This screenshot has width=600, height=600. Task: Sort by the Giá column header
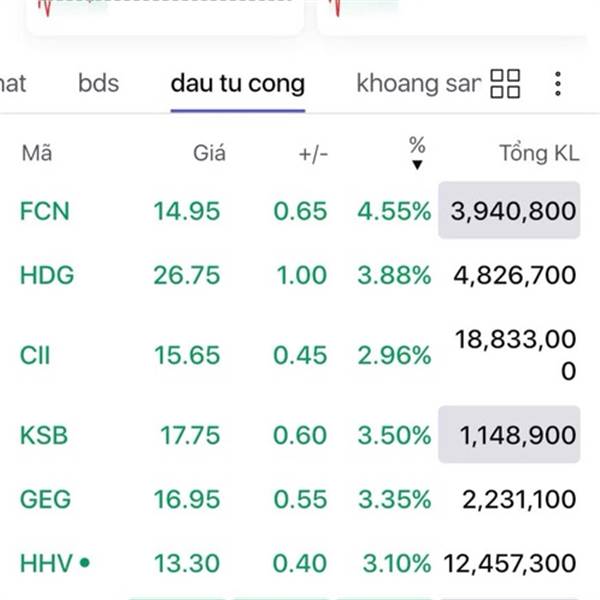[209, 153]
